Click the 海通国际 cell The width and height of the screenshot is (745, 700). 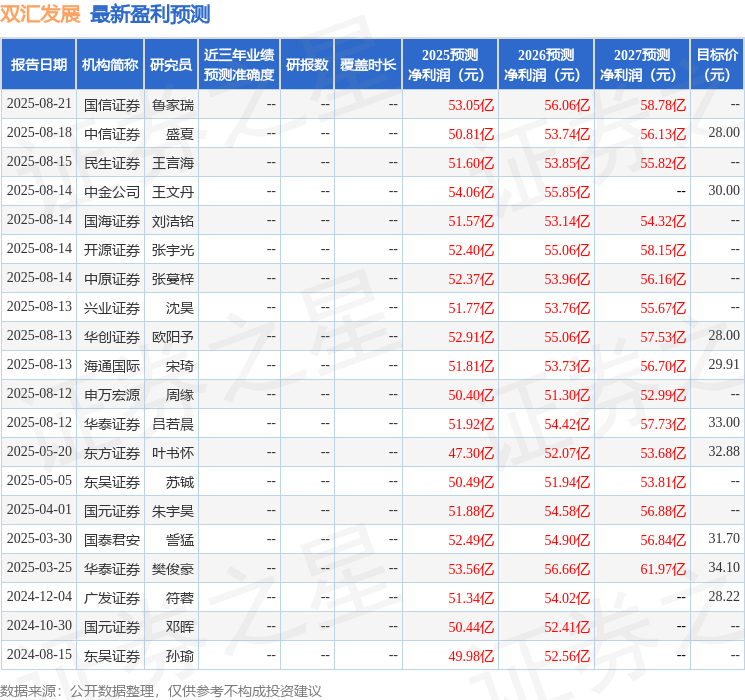tap(112, 366)
